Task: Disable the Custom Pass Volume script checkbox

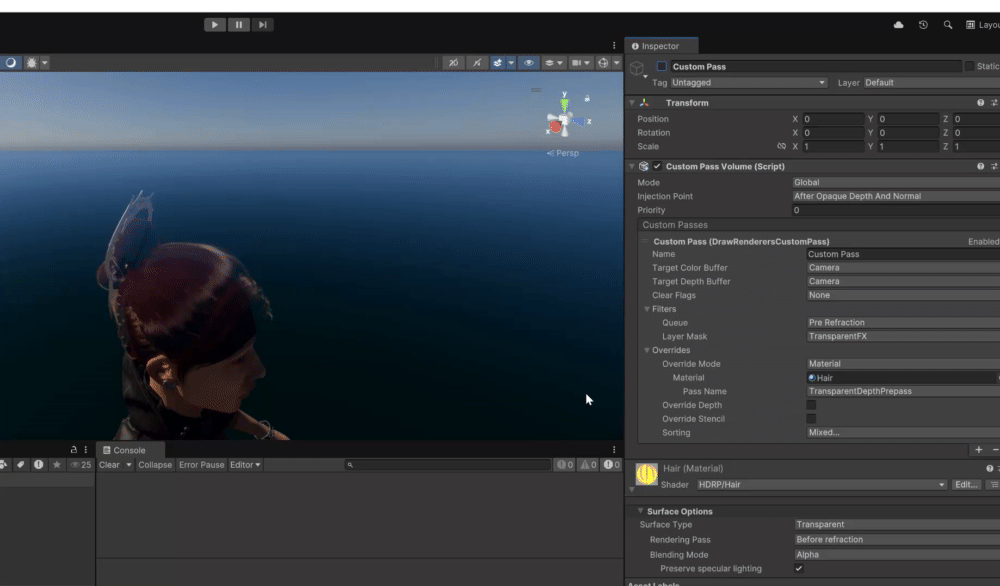Action: [657, 166]
